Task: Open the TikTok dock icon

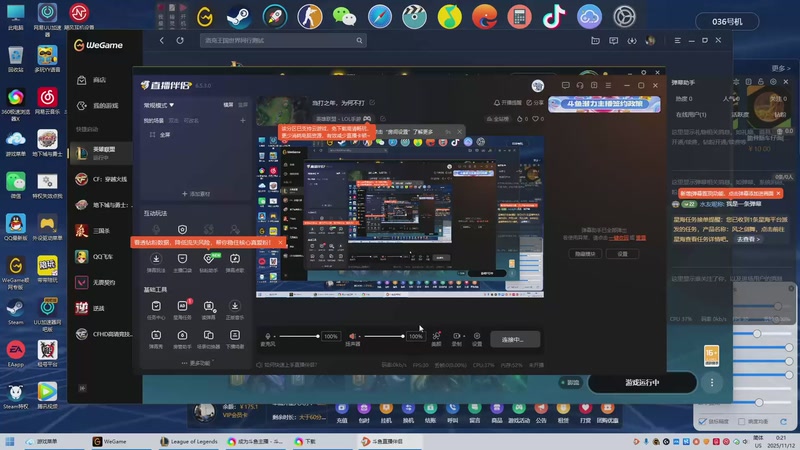Action: [554, 17]
